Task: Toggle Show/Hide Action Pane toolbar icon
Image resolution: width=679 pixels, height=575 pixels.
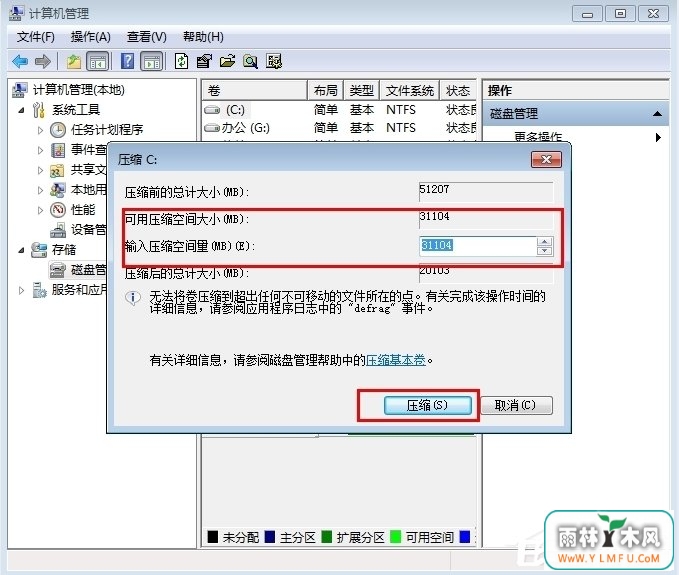Action: (152, 61)
